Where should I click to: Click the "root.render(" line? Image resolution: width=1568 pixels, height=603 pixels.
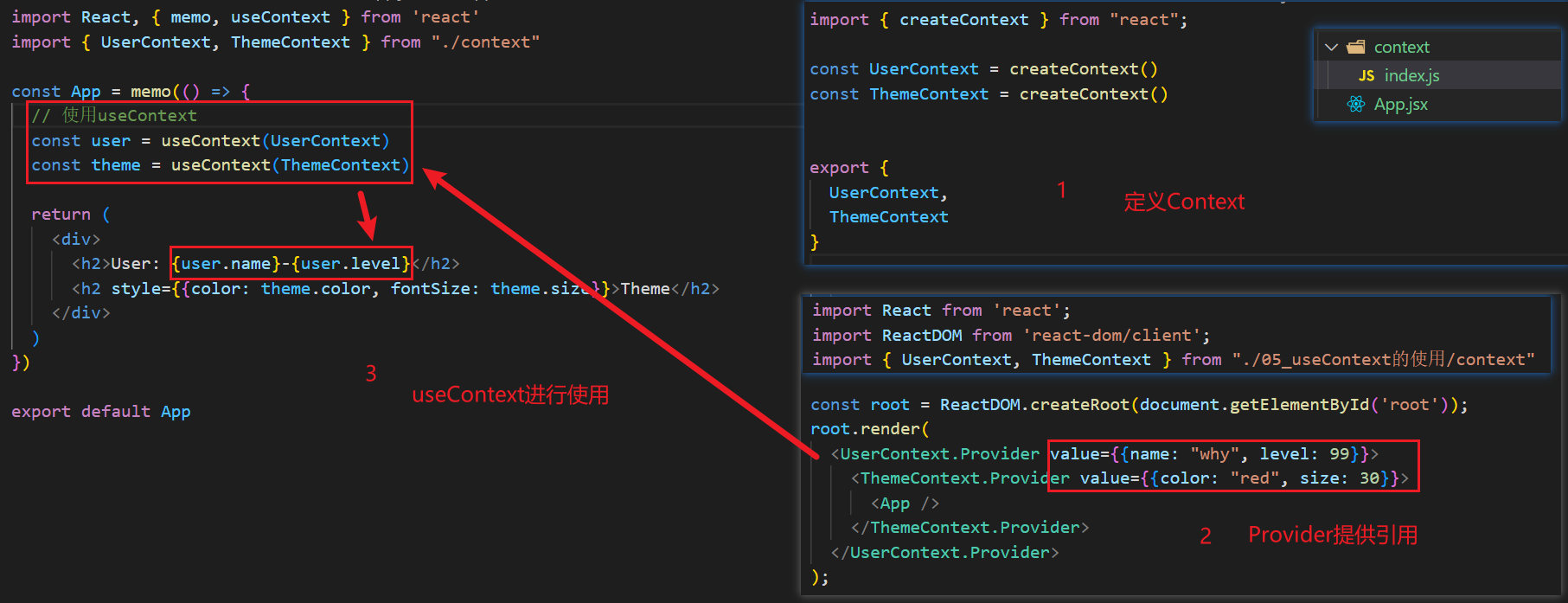869,429
